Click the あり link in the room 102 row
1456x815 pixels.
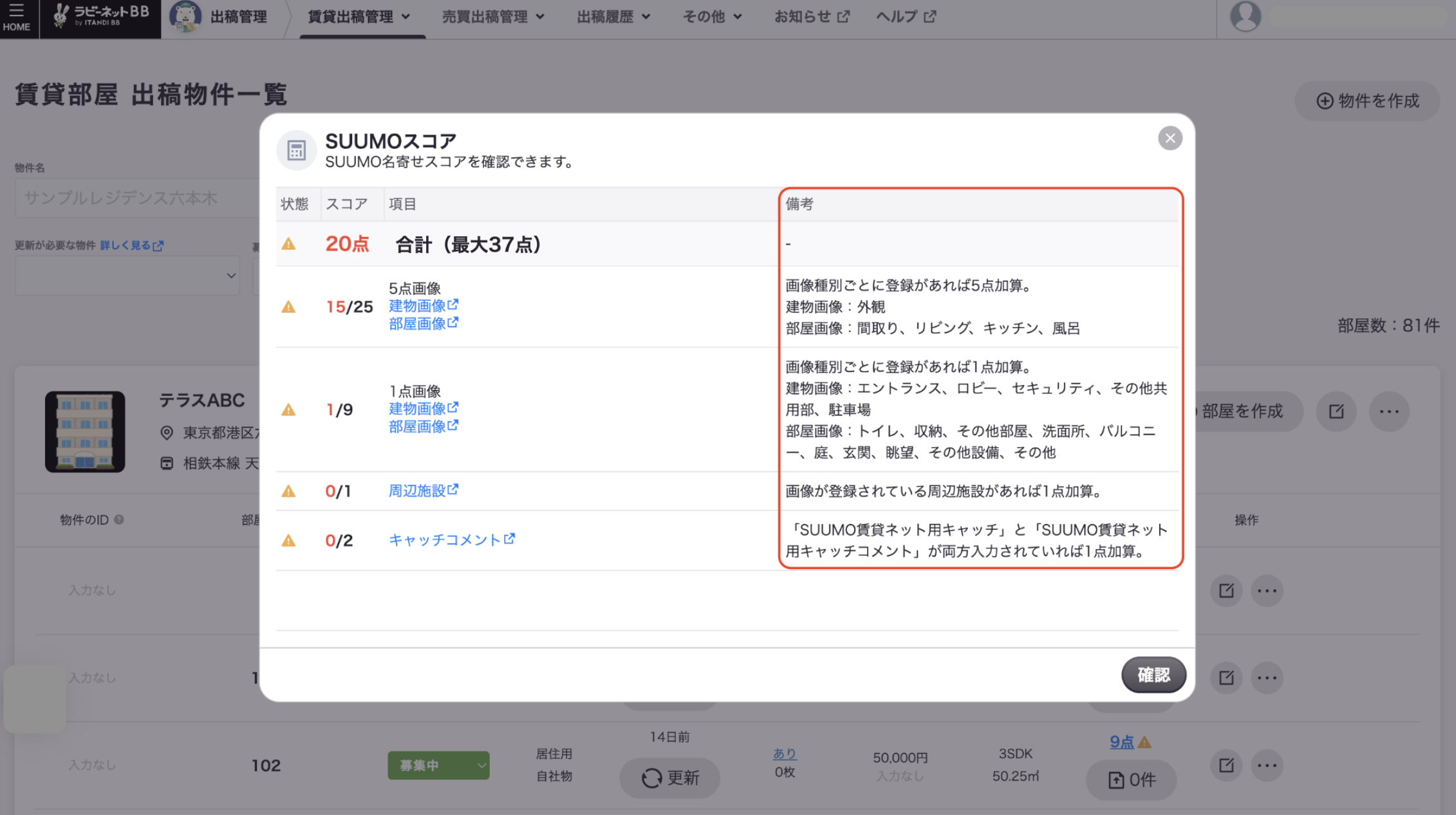(x=785, y=753)
